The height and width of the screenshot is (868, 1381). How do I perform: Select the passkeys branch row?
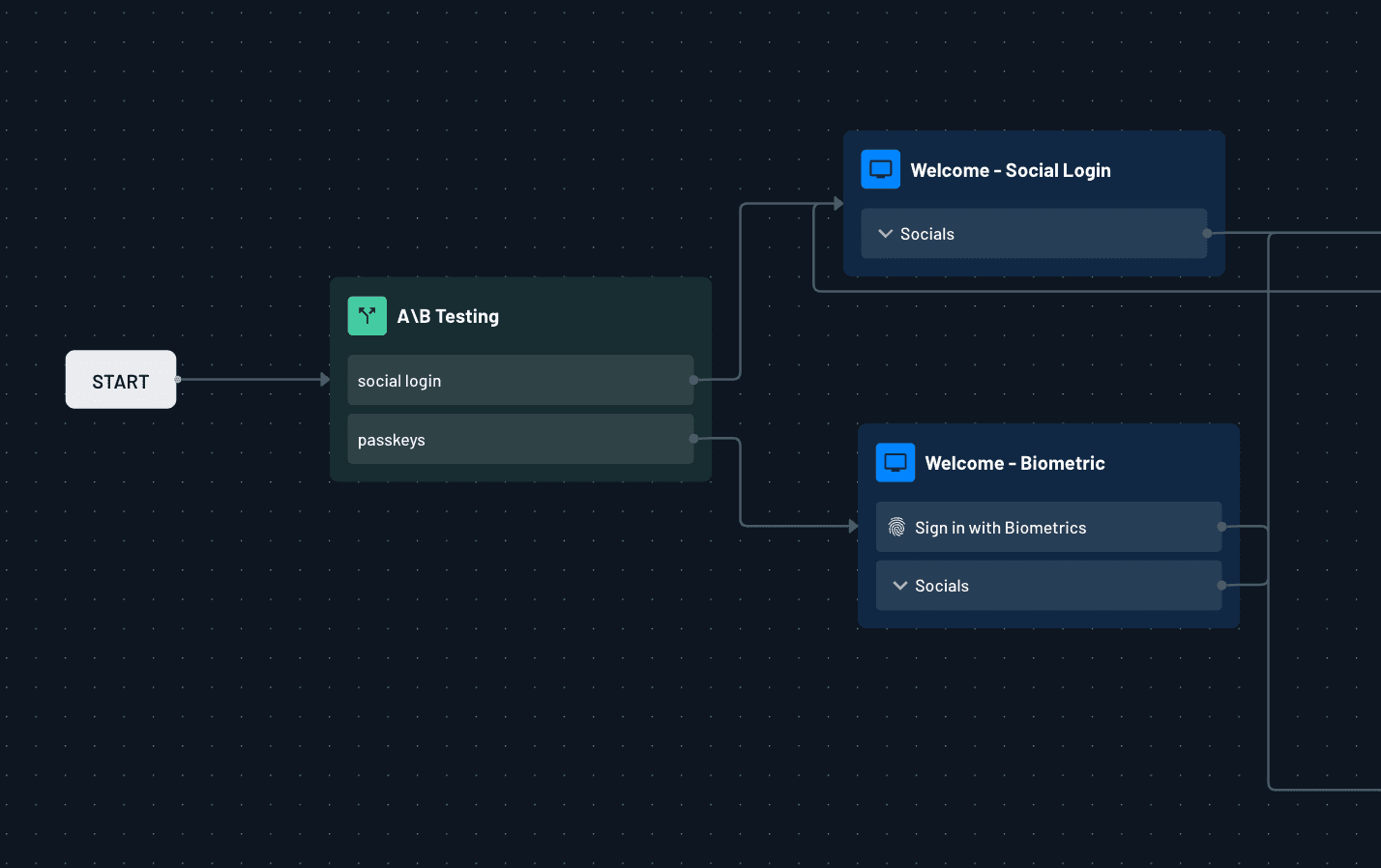pos(520,439)
